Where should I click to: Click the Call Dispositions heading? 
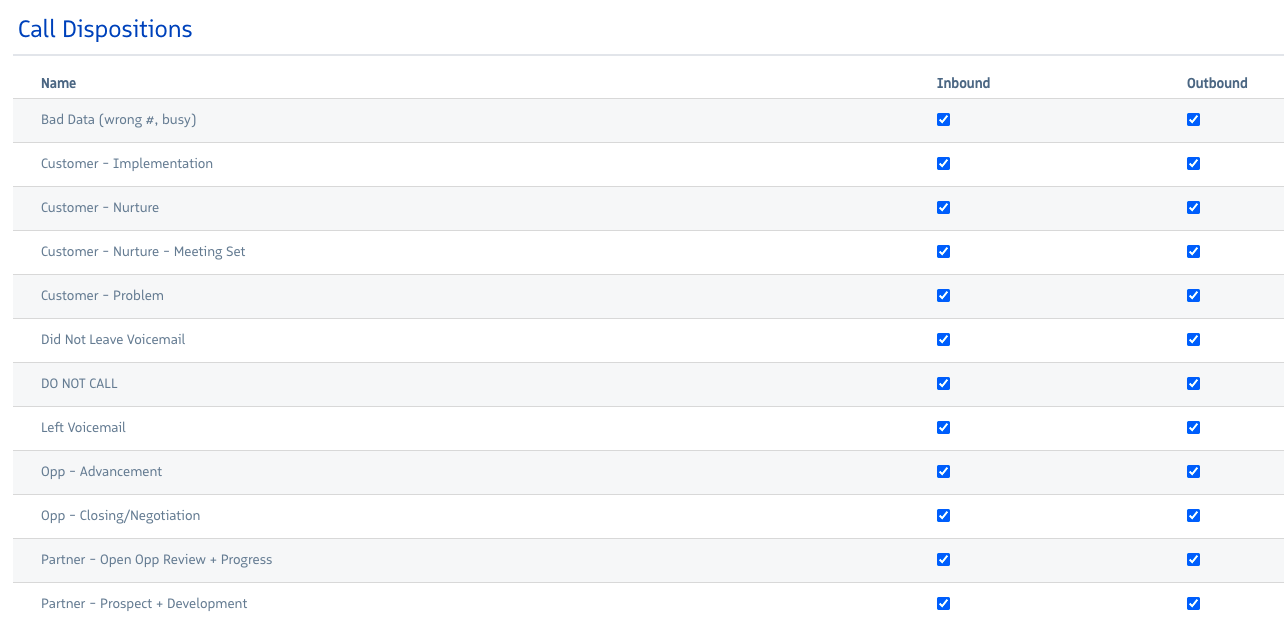105,29
